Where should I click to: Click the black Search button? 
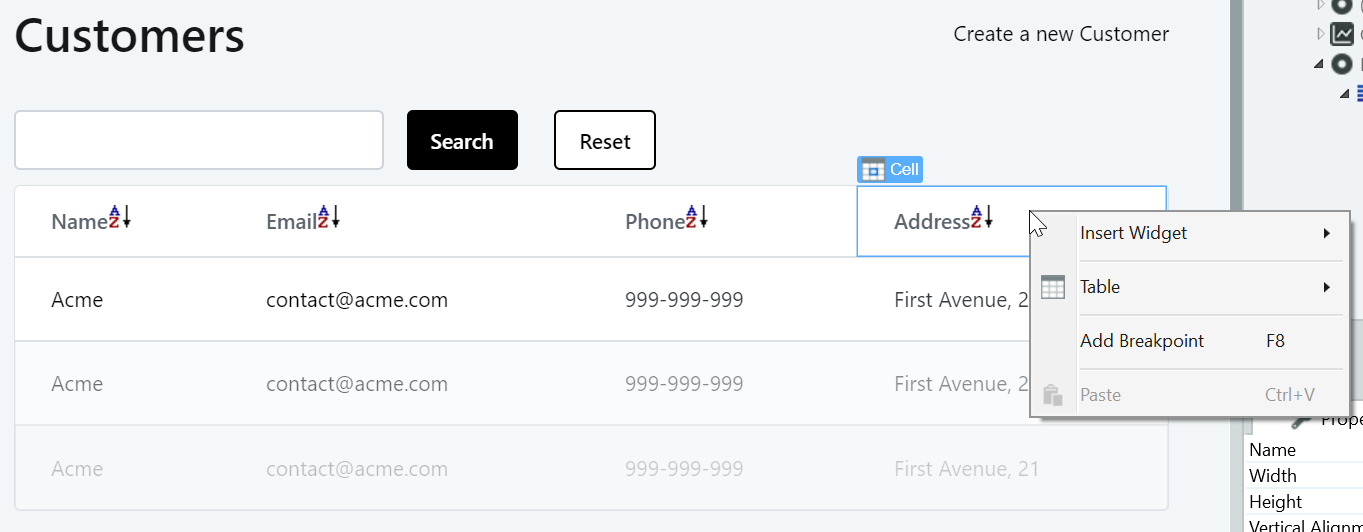click(462, 140)
